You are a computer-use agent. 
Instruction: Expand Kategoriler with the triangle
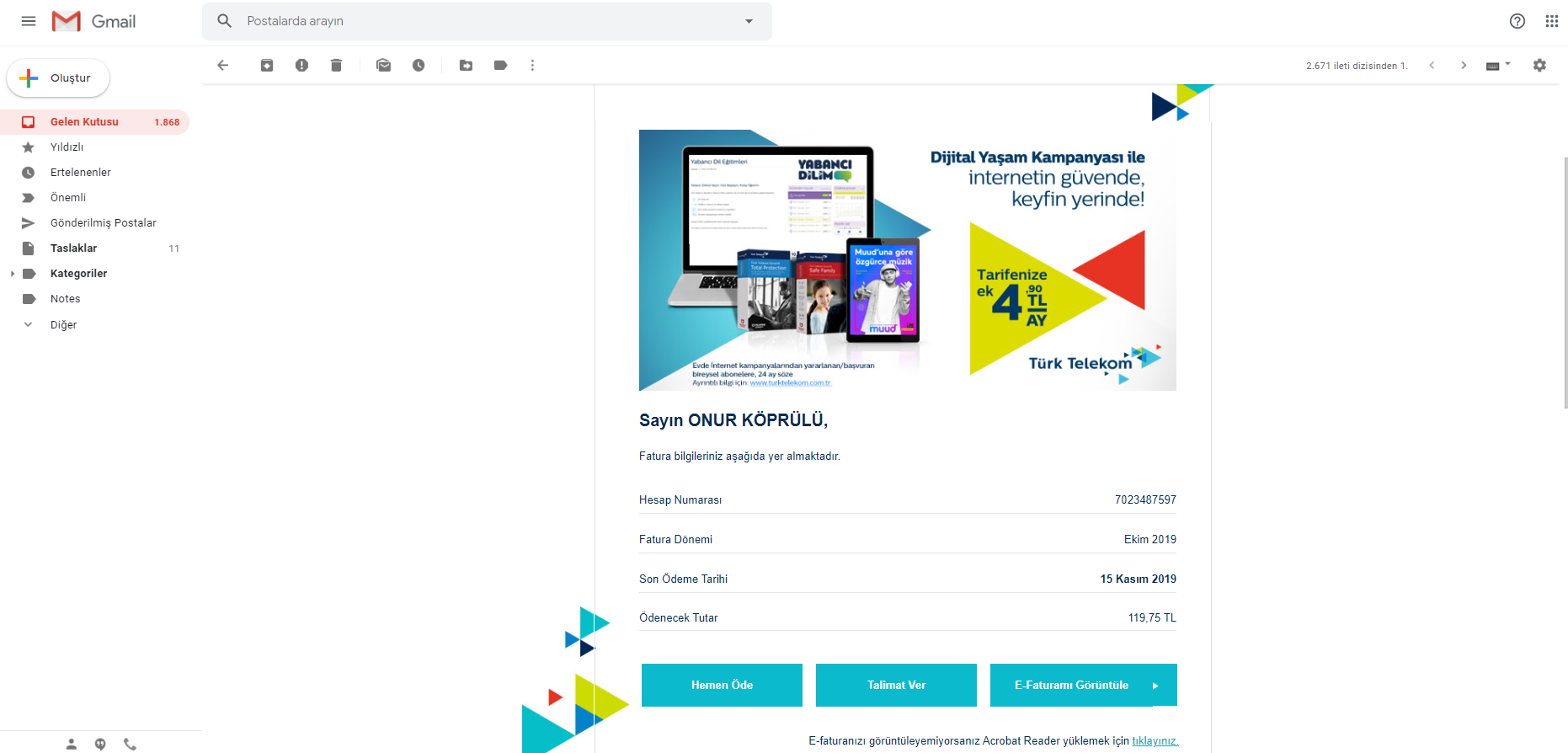[12, 274]
